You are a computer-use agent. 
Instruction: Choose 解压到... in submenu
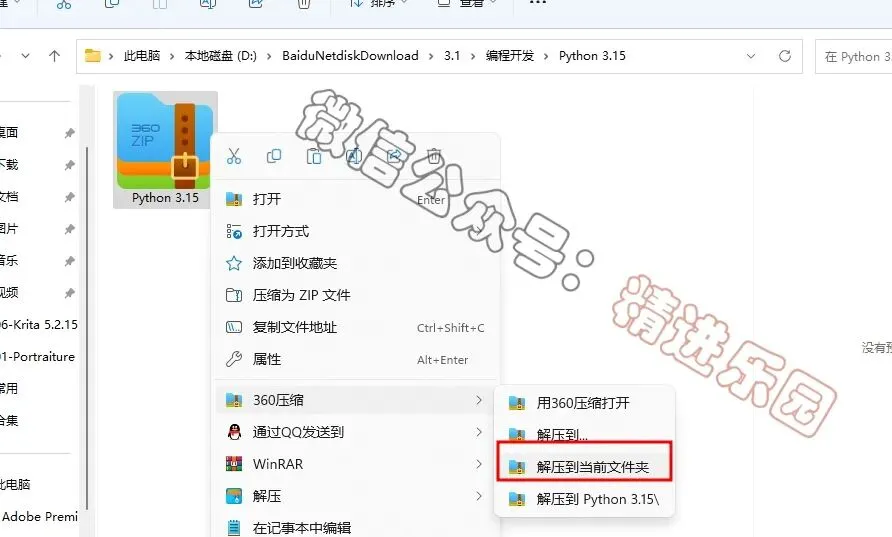(584, 435)
